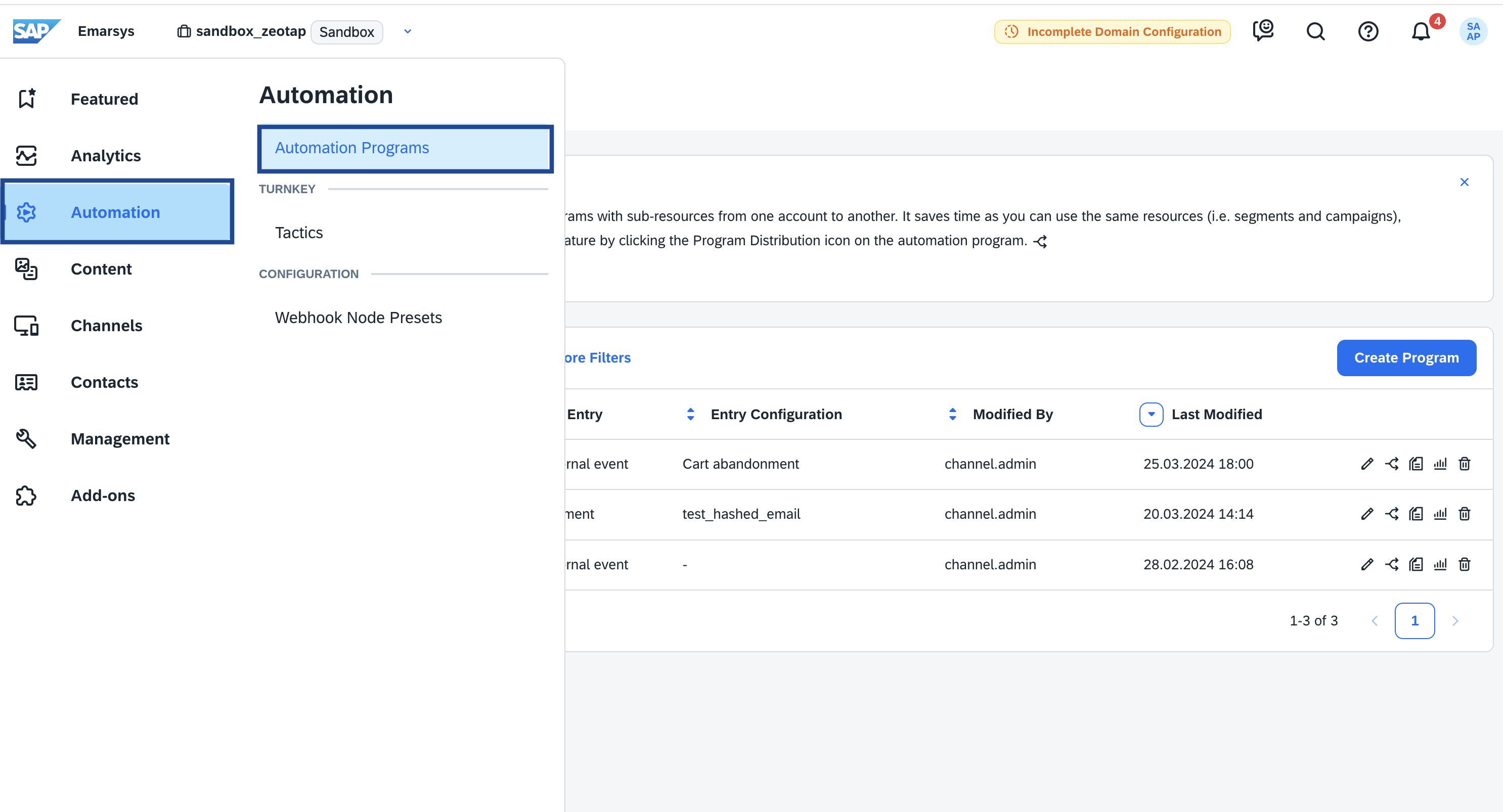Open the feedback chat icon
Image resolution: width=1503 pixels, height=812 pixels.
(1263, 31)
